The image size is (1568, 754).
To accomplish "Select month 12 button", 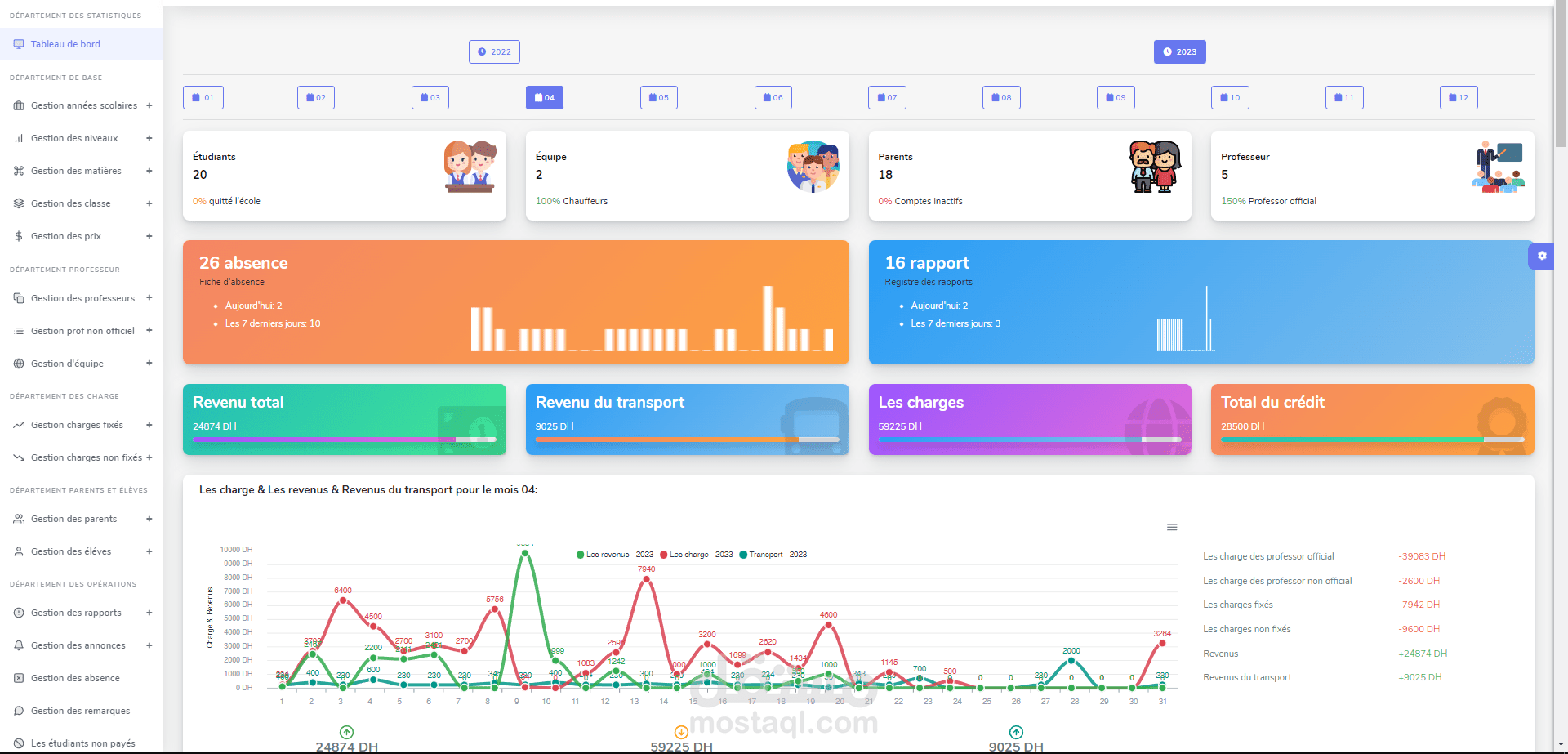I will [1459, 97].
